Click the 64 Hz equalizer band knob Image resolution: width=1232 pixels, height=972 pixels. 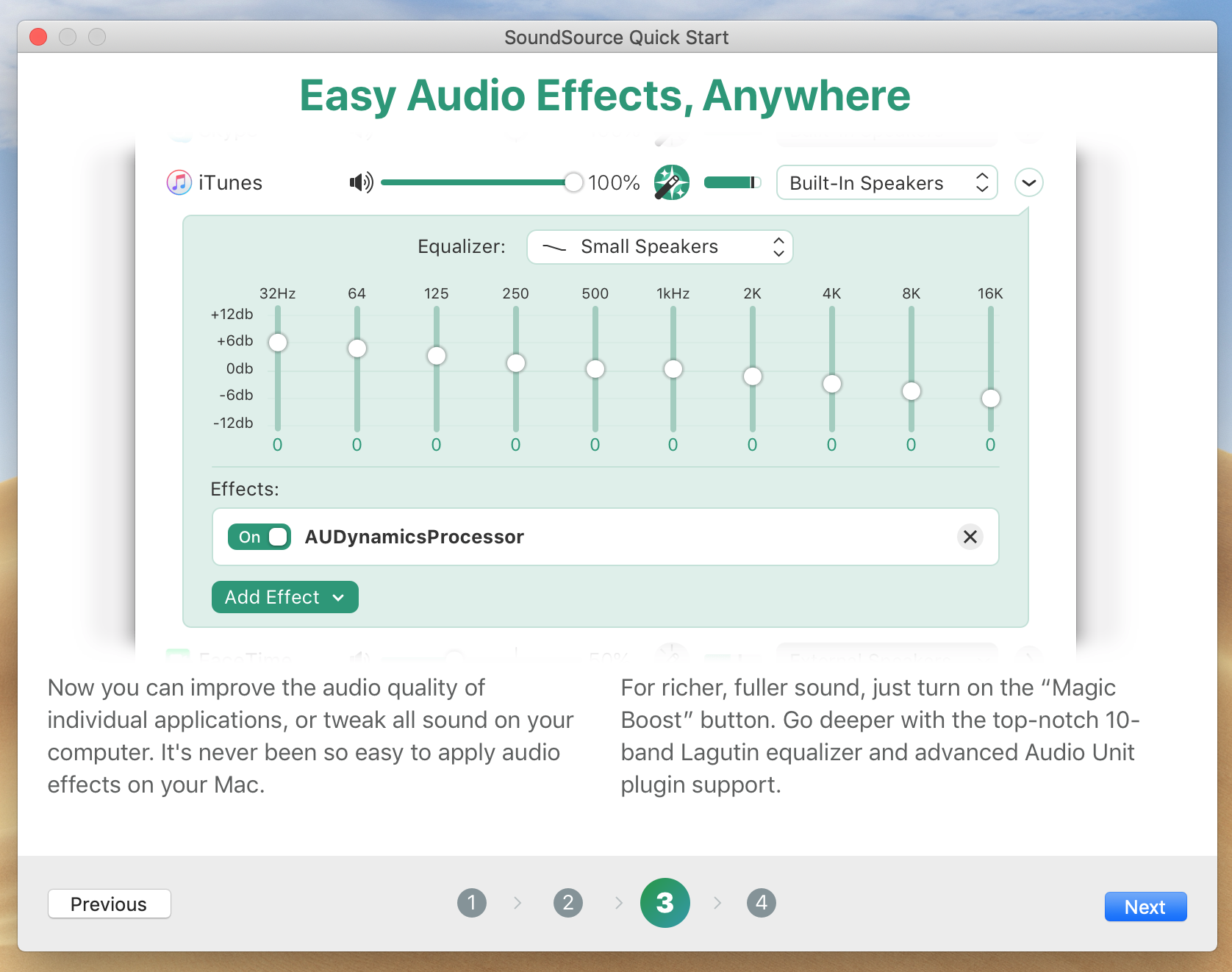pyautogui.click(x=357, y=348)
